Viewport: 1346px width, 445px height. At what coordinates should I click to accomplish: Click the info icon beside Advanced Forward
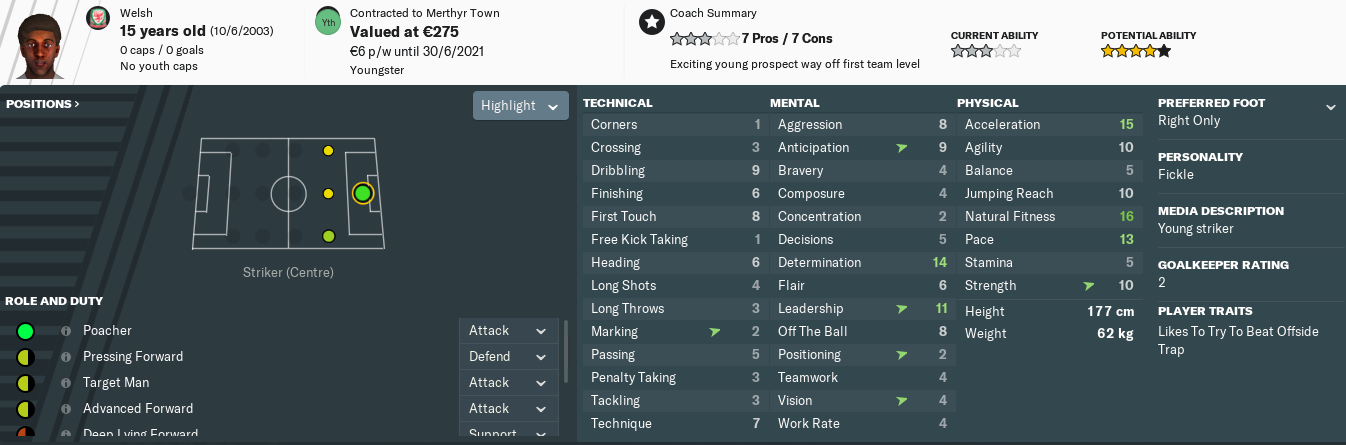pyautogui.click(x=66, y=409)
